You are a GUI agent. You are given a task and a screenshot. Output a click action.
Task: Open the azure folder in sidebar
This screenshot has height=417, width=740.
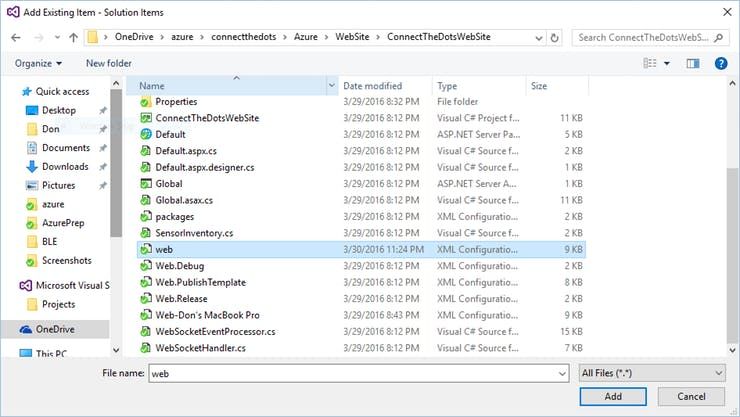(x=53, y=204)
